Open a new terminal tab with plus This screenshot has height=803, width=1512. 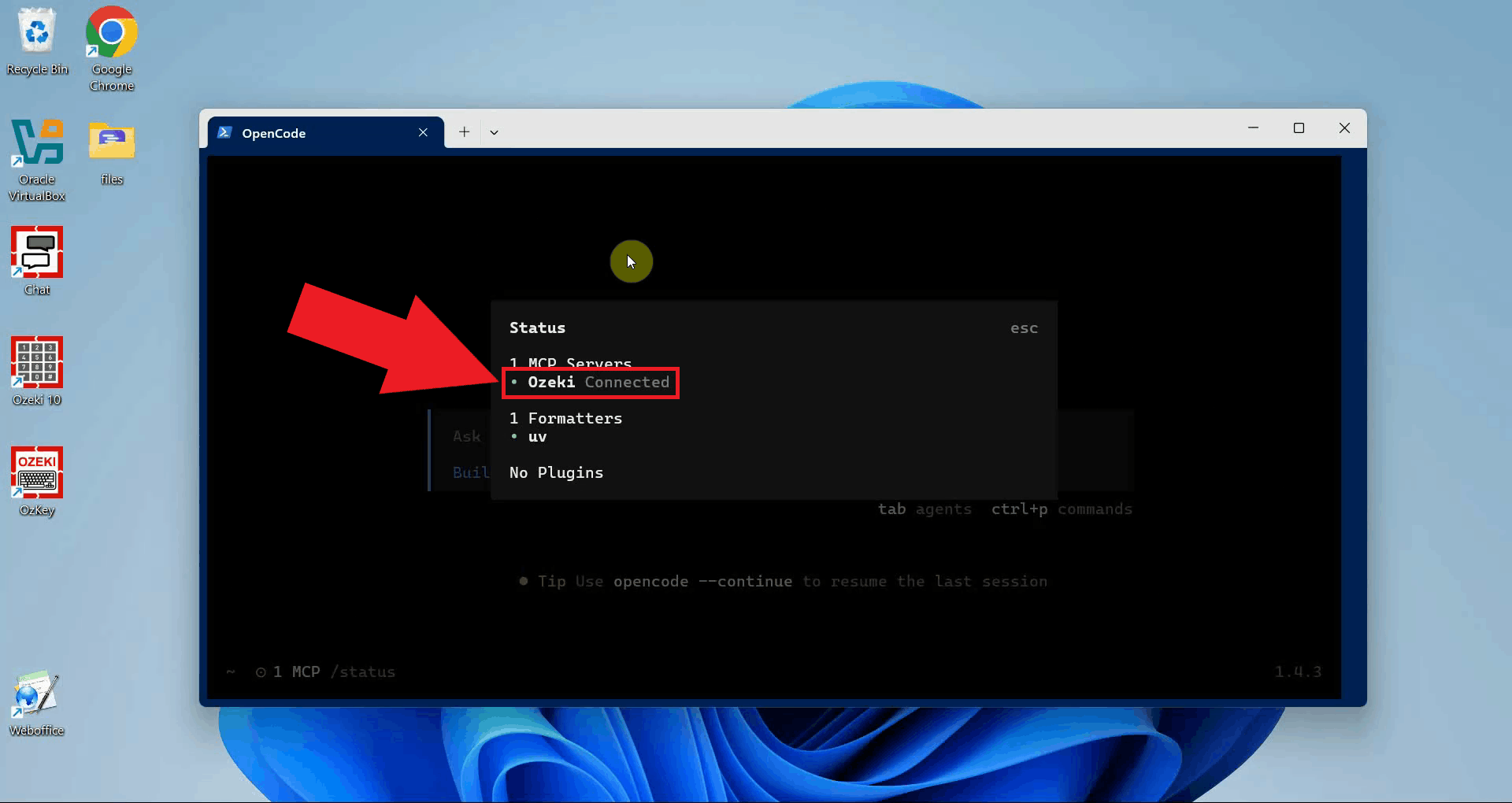click(x=465, y=132)
